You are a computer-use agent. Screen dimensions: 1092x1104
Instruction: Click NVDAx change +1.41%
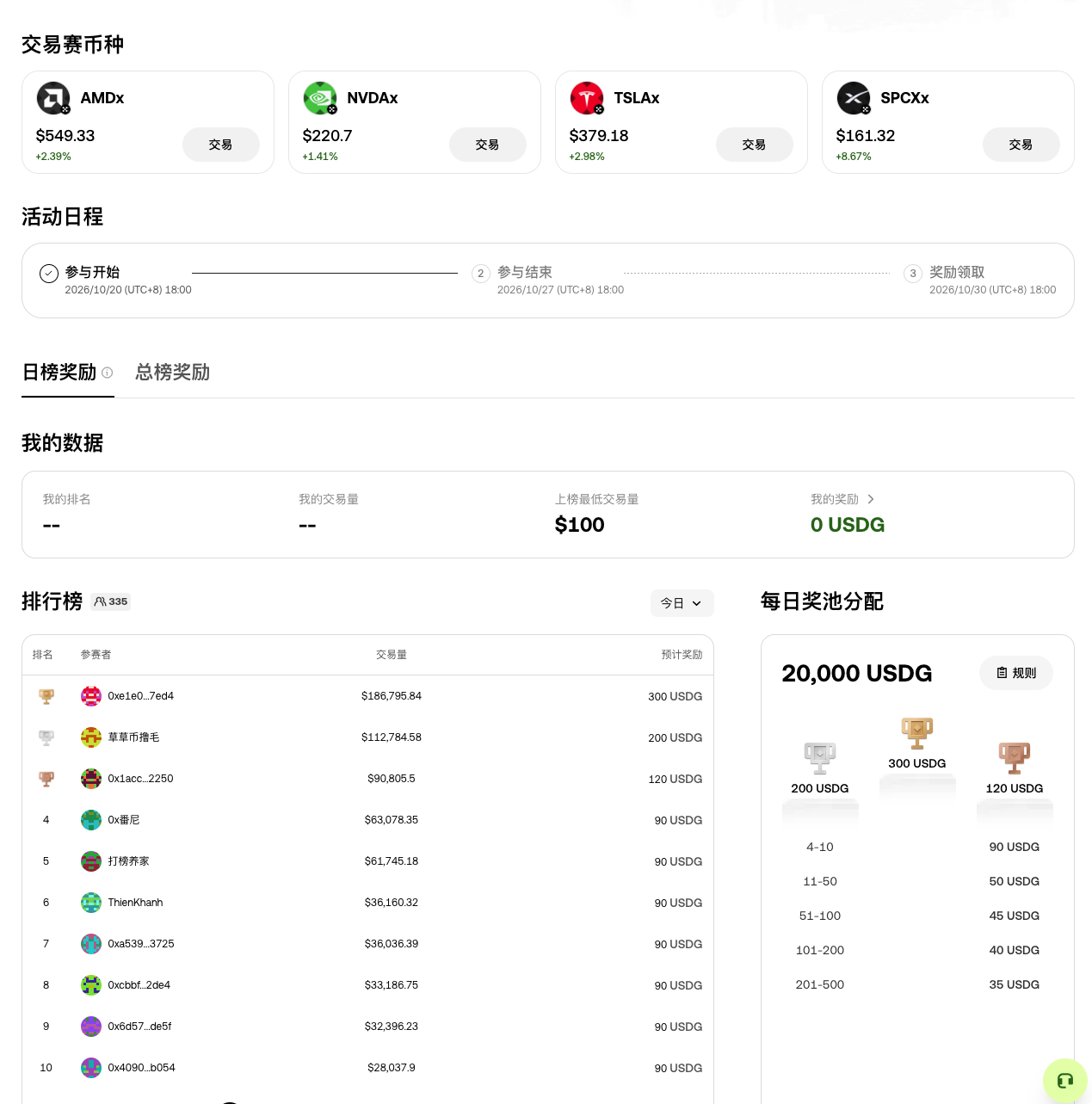(320, 157)
